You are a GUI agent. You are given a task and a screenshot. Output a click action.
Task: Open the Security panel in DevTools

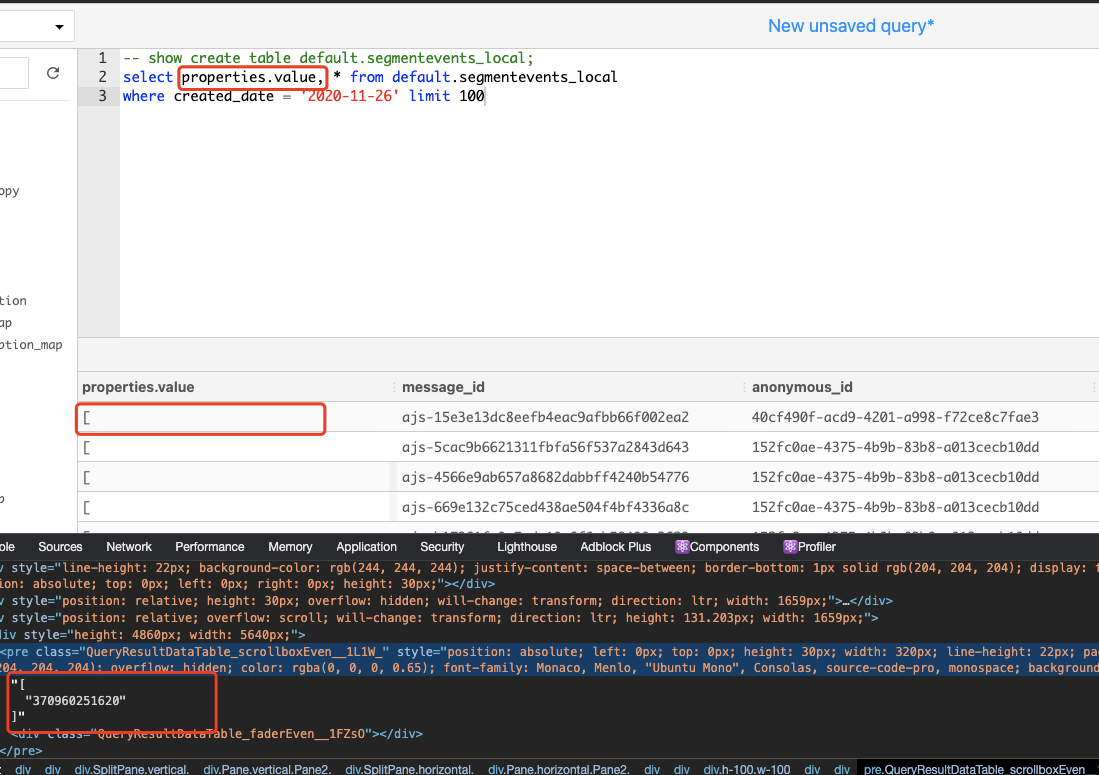(x=442, y=547)
